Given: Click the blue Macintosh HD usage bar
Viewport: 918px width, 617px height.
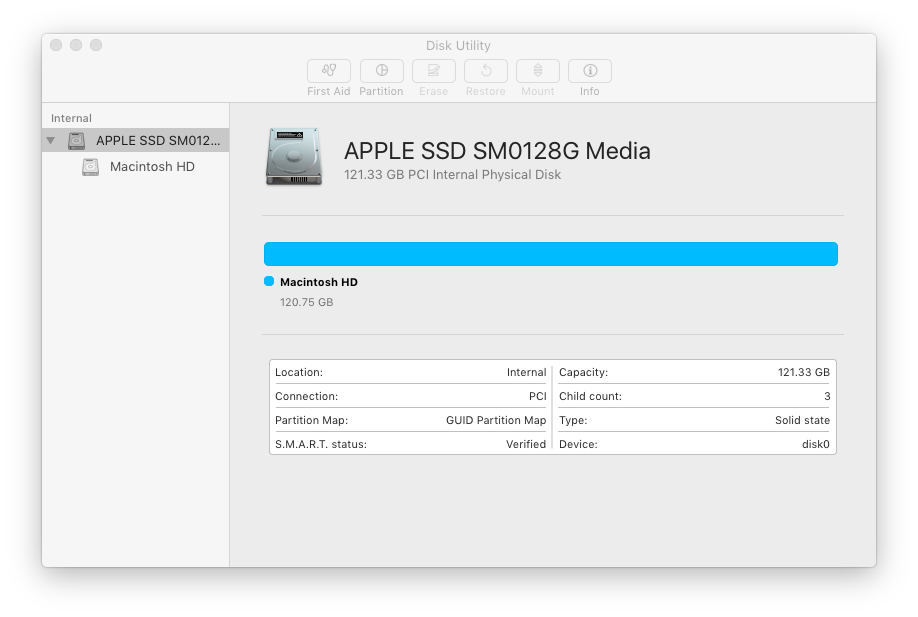Looking at the screenshot, I should (x=551, y=254).
